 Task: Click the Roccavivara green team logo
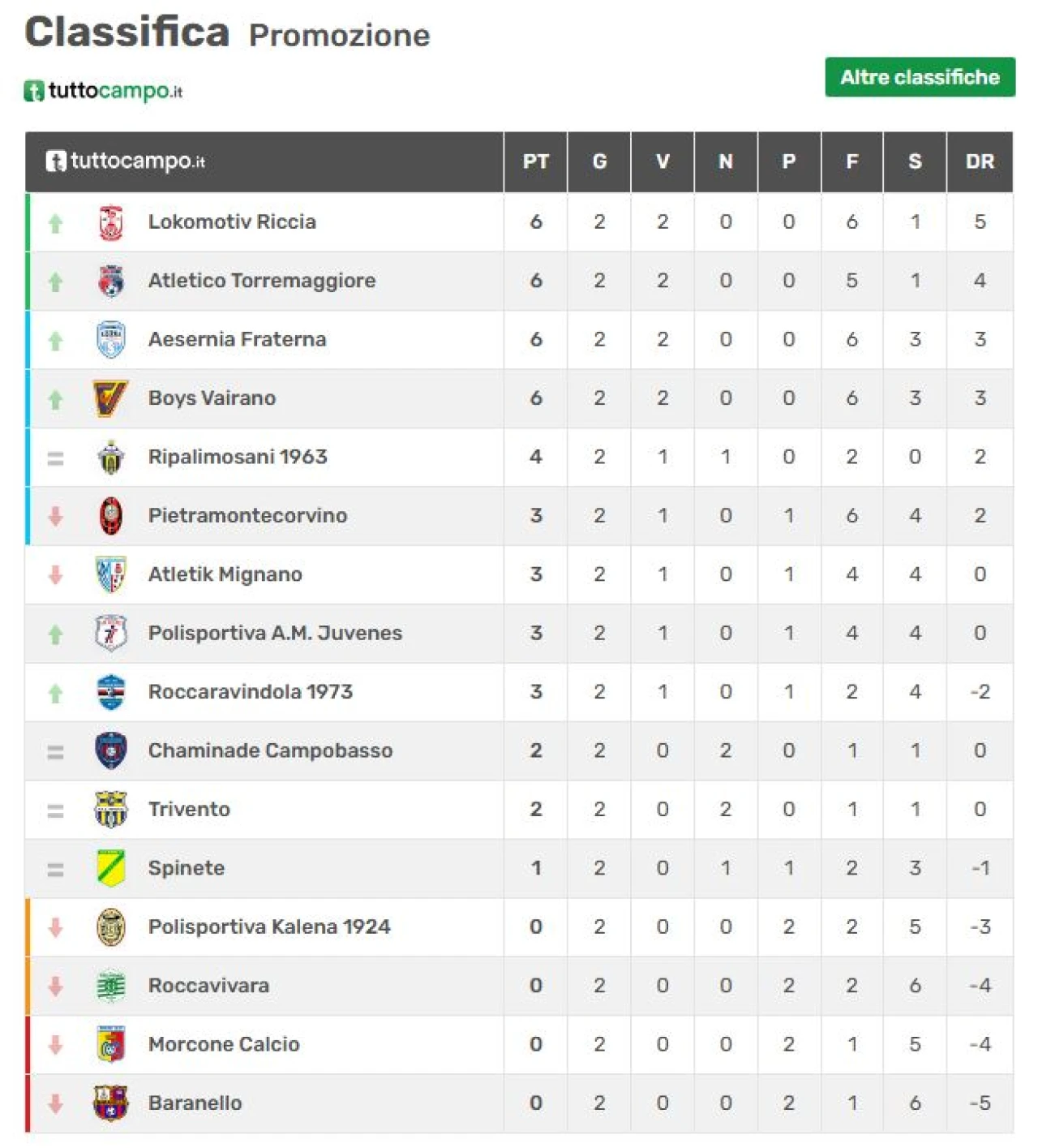coord(111,986)
